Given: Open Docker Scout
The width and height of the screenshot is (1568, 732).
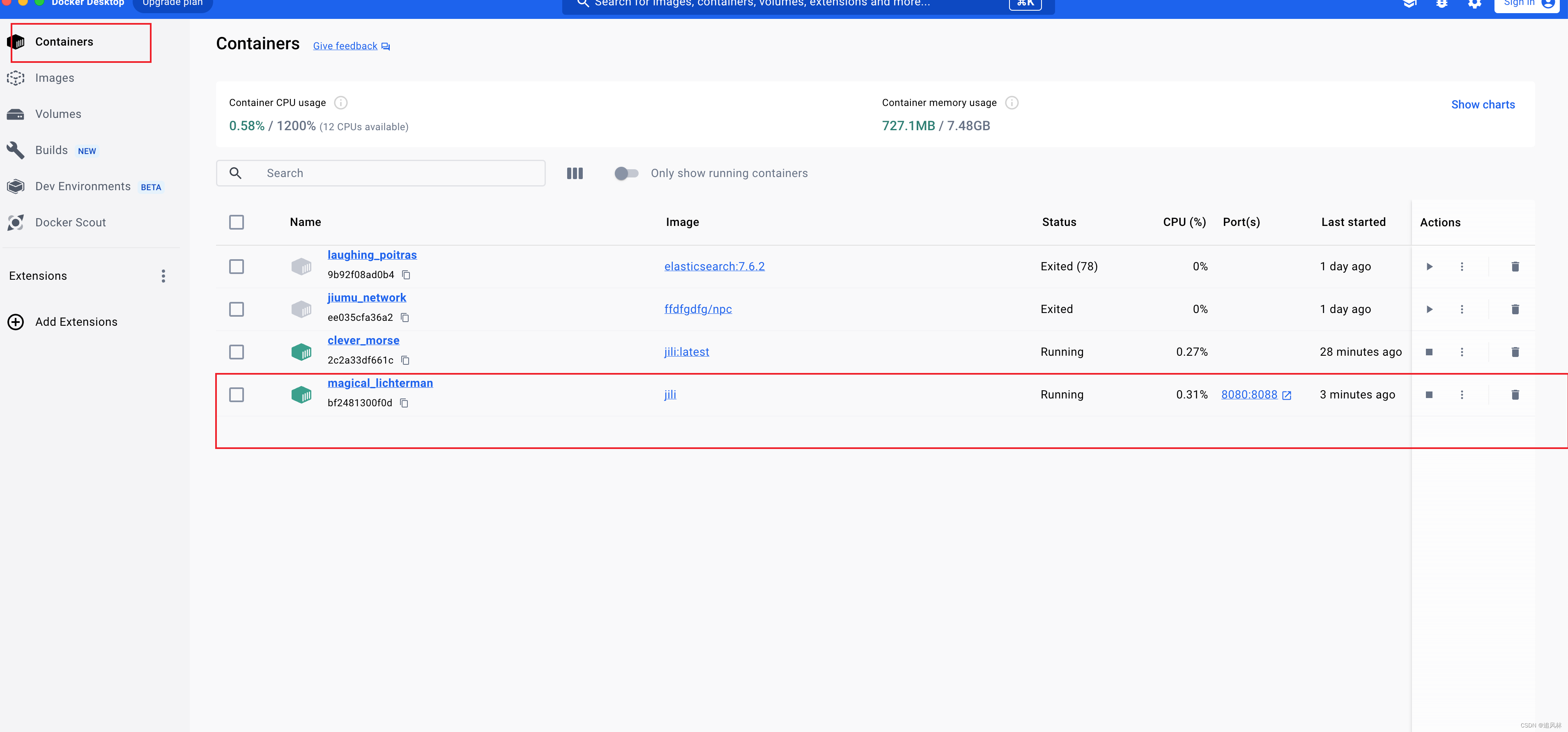Looking at the screenshot, I should pos(70,222).
